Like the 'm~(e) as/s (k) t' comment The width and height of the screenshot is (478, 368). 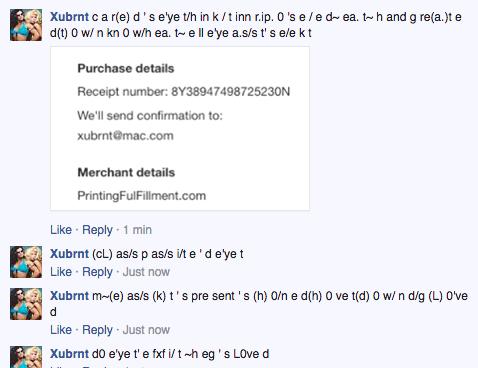coord(61,330)
